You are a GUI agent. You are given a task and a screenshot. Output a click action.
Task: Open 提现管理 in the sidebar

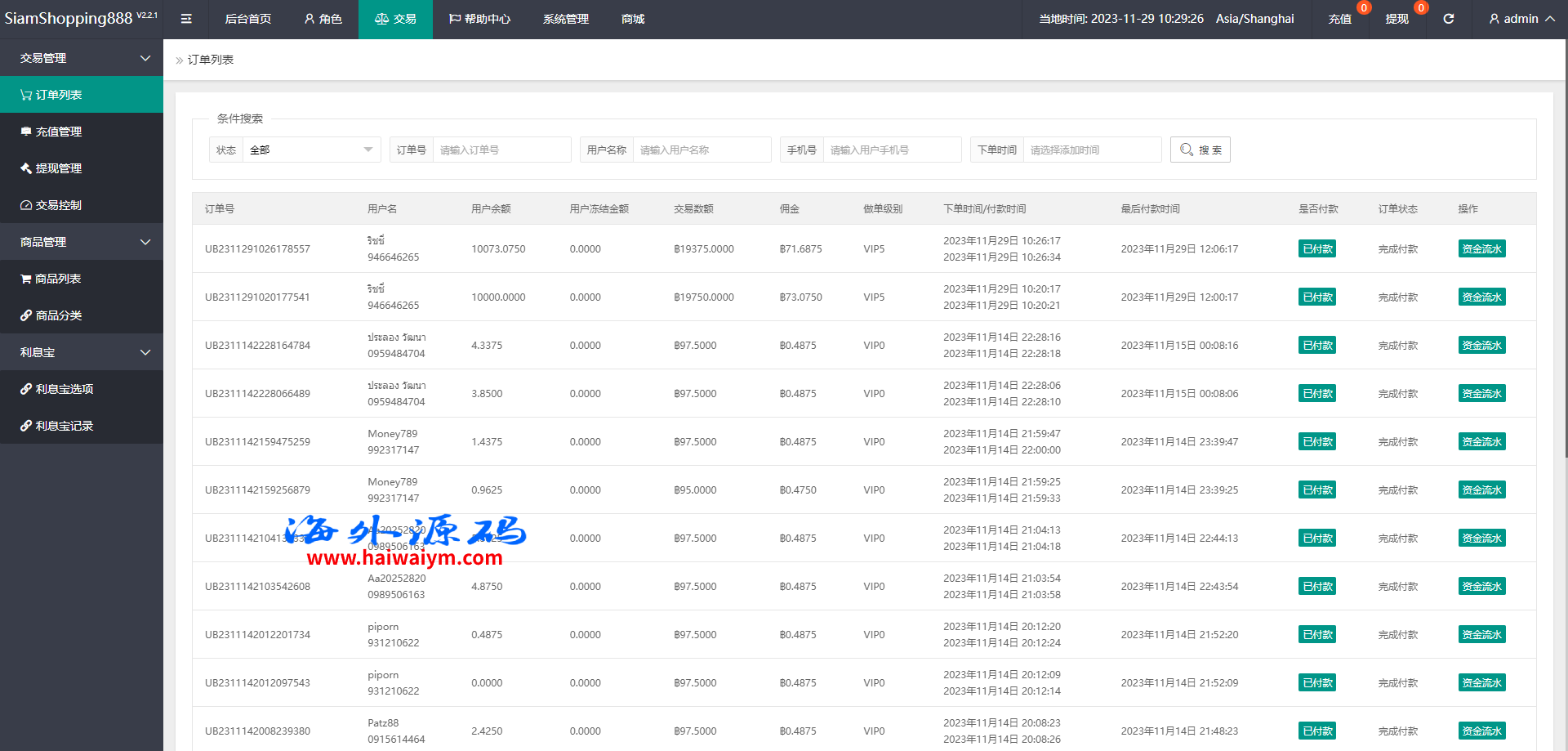point(58,168)
